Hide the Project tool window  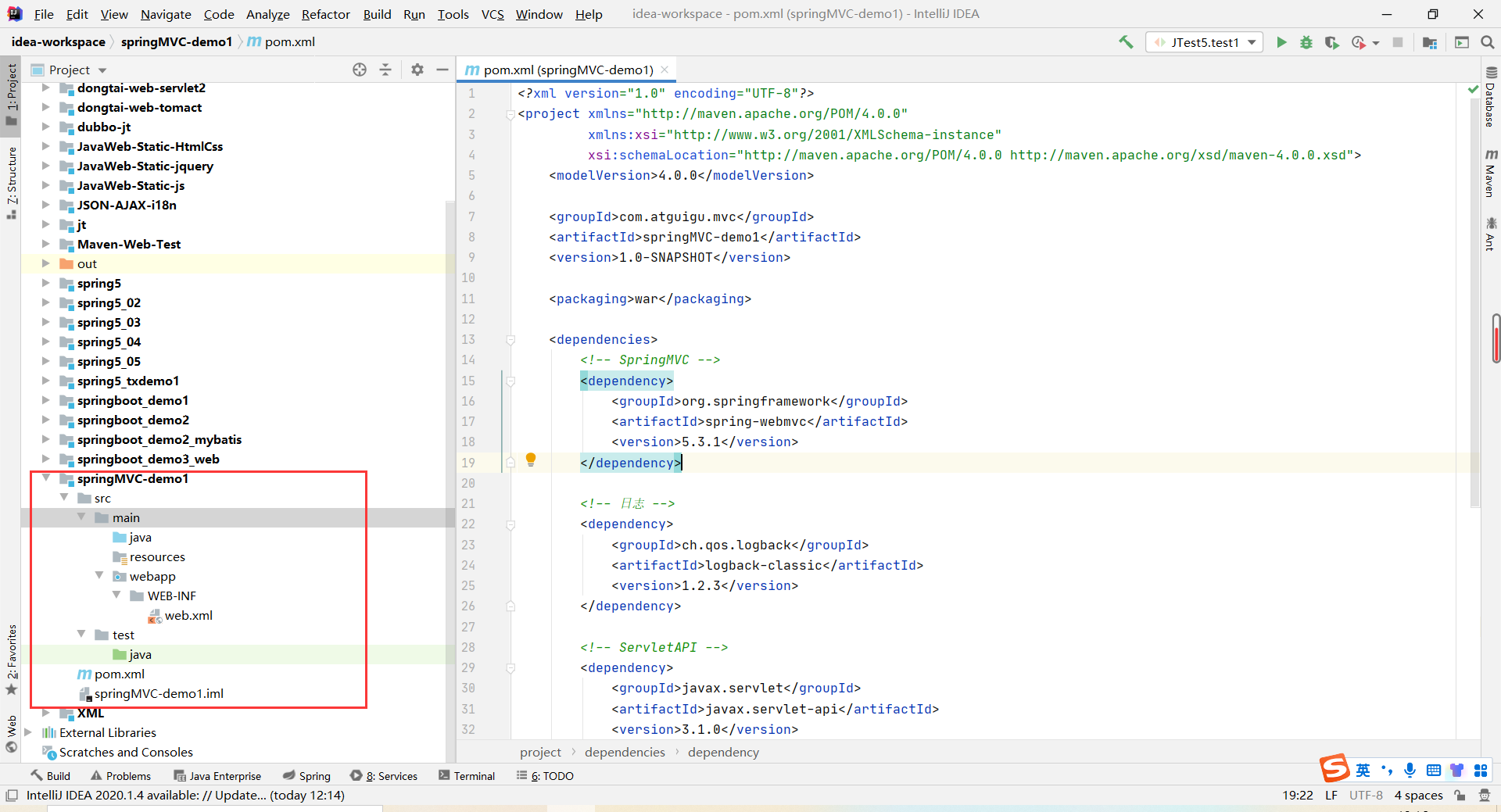[442, 70]
